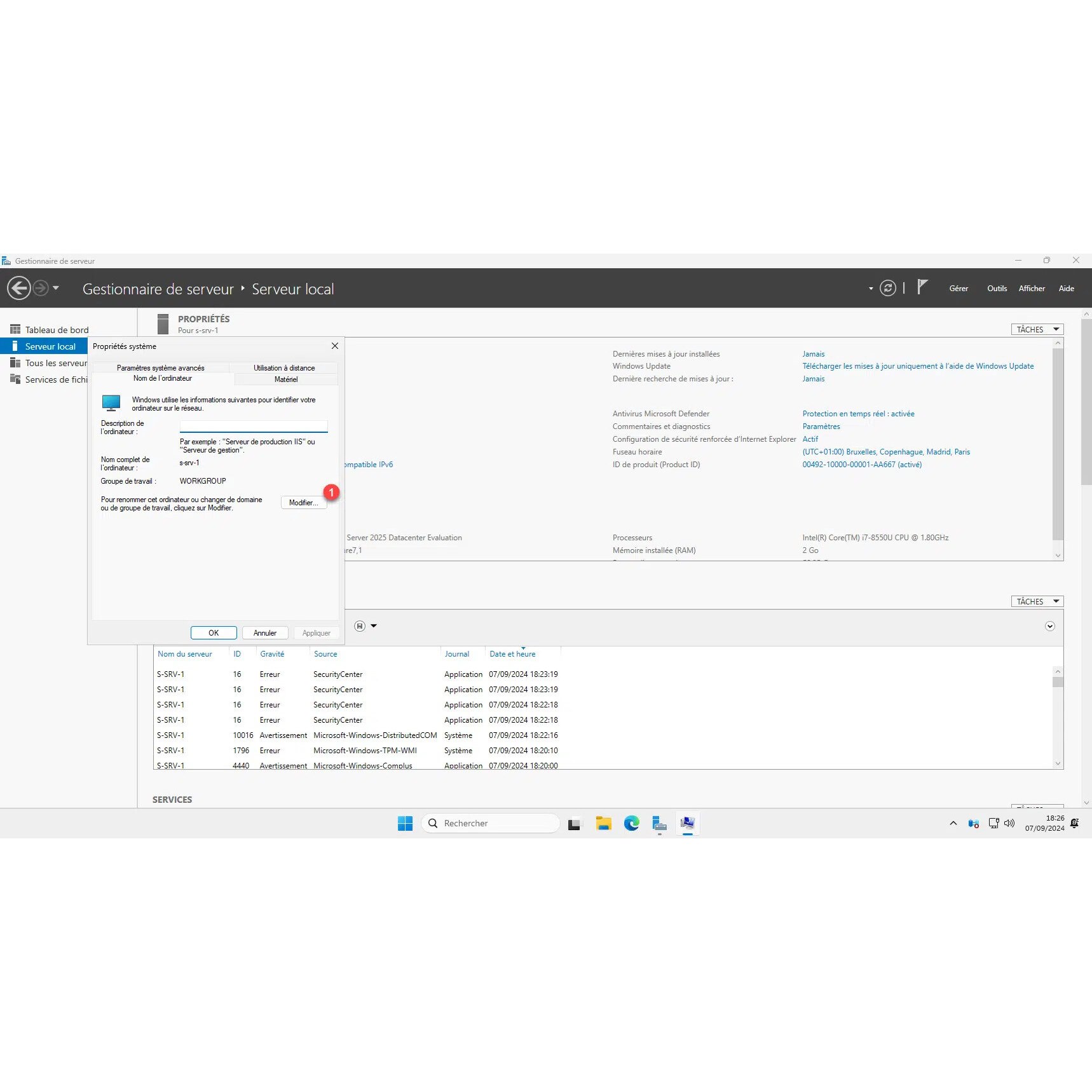Click the forward navigation arrow
This screenshot has height=1092, width=1092.
pyautogui.click(x=41, y=288)
